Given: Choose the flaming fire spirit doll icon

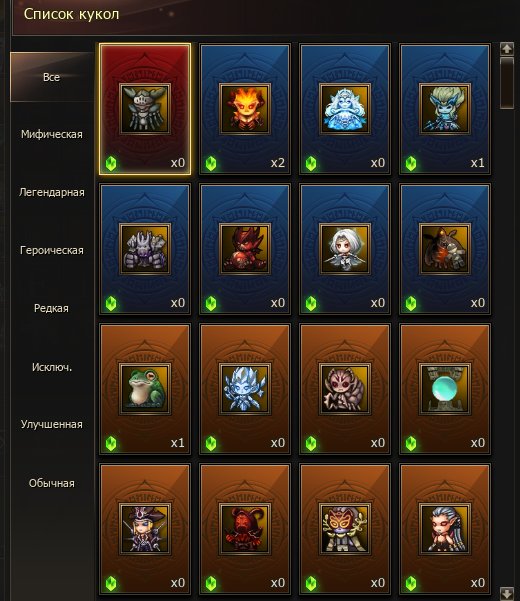Looking at the screenshot, I should pos(245,109).
